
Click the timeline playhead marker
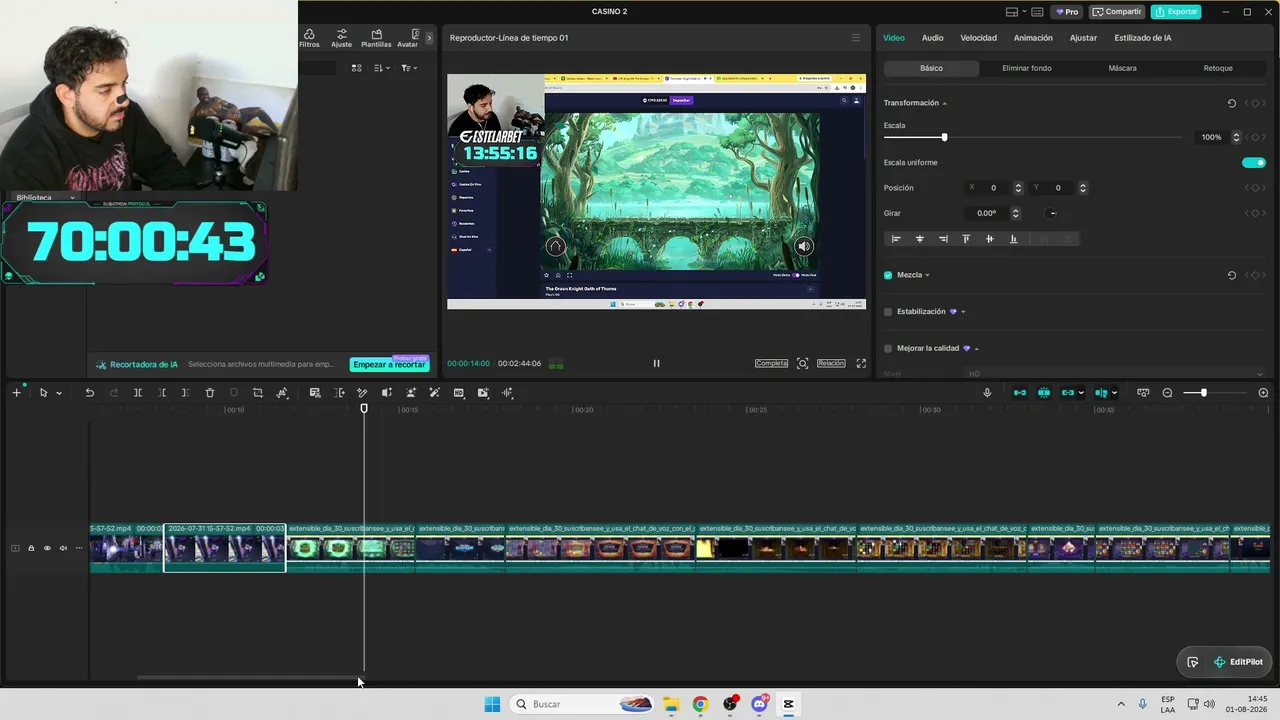tap(364, 408)
